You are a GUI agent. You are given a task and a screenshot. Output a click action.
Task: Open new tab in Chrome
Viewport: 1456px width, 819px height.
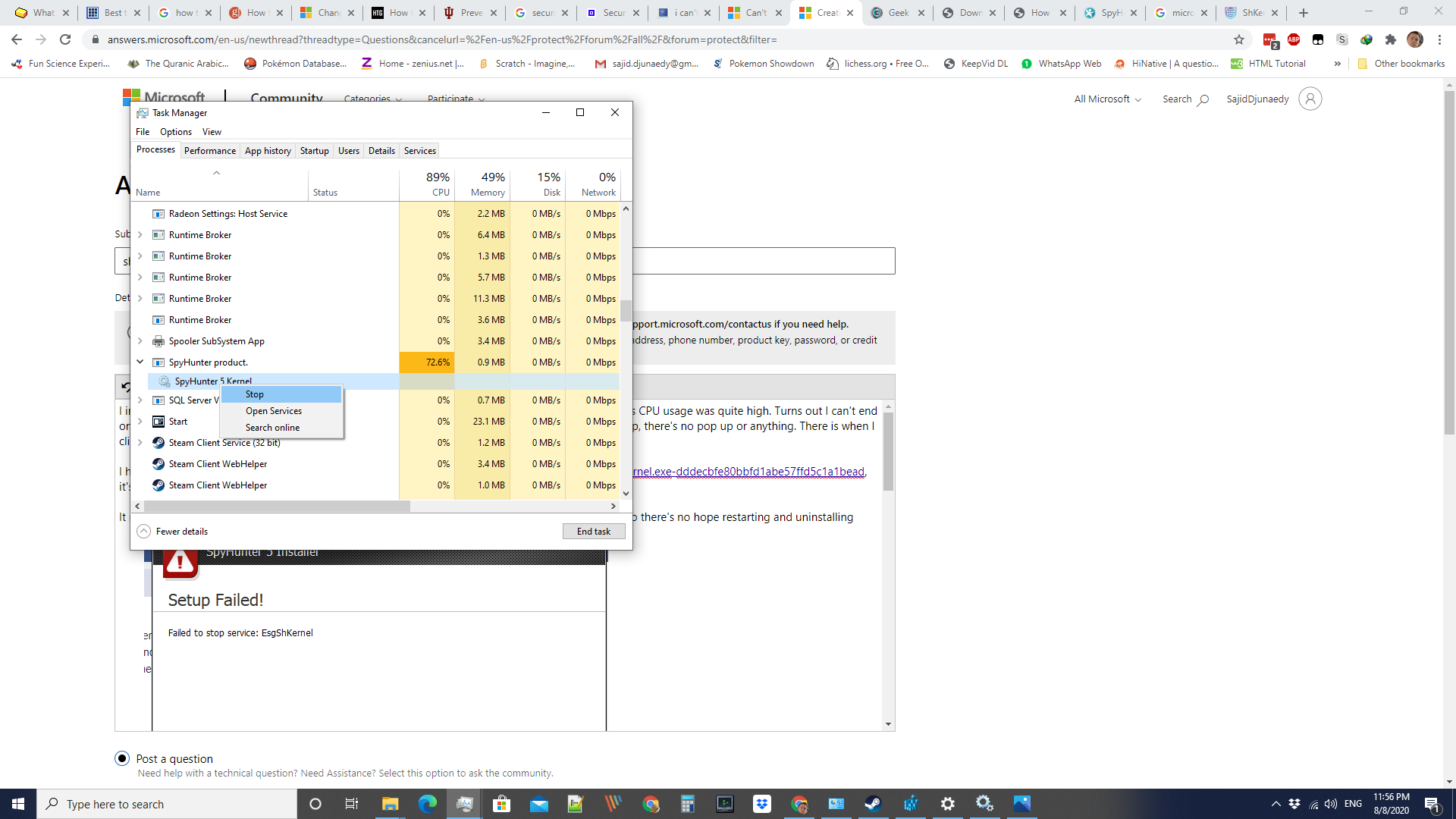[x=1304, y=13]
